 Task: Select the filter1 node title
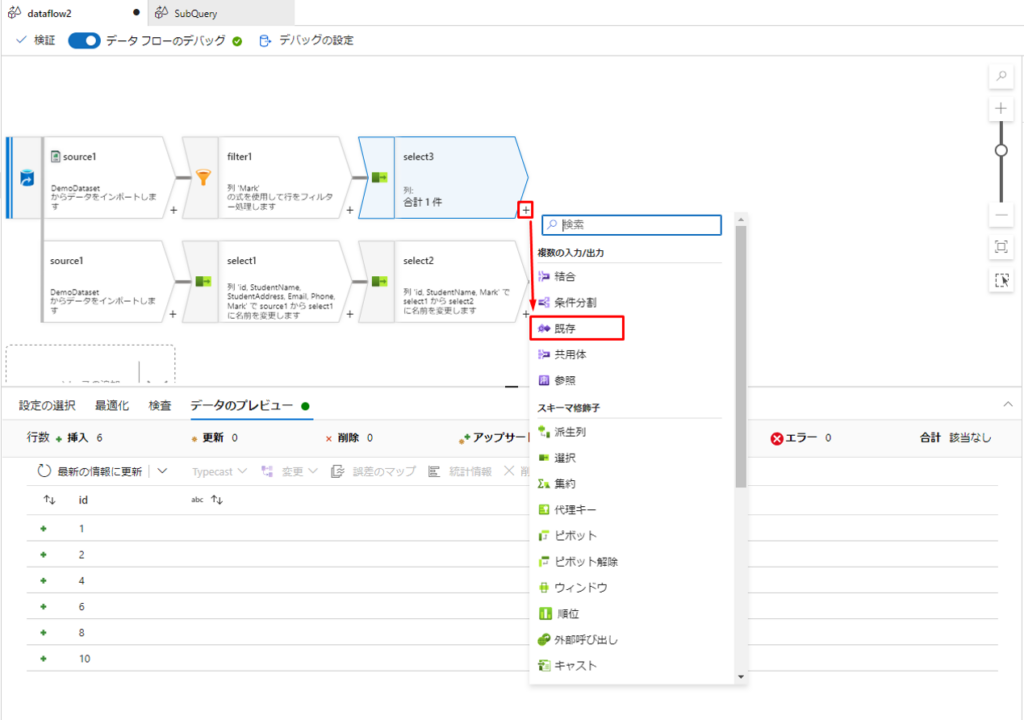coord(239,157)
